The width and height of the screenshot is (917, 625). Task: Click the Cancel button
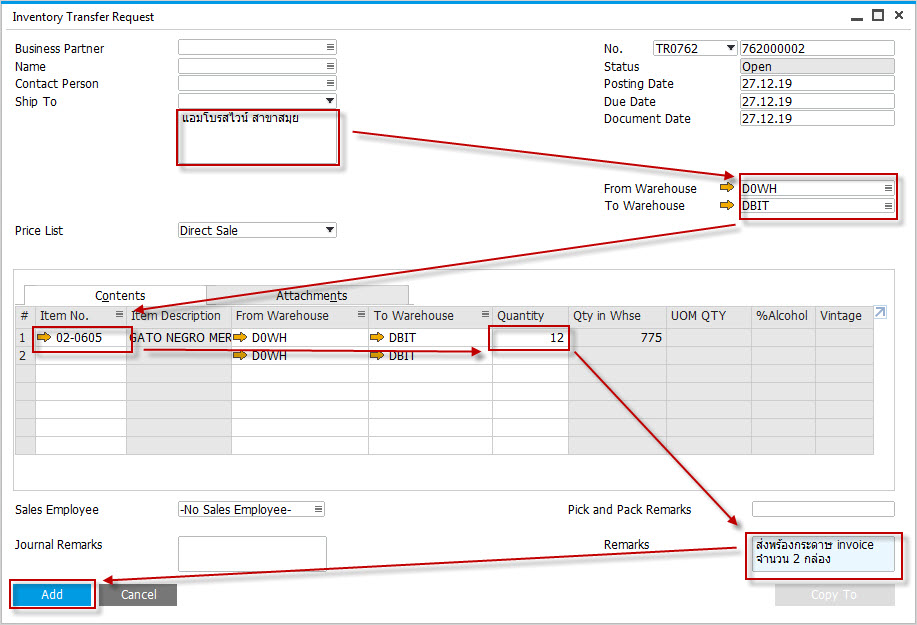coord(139,595)
